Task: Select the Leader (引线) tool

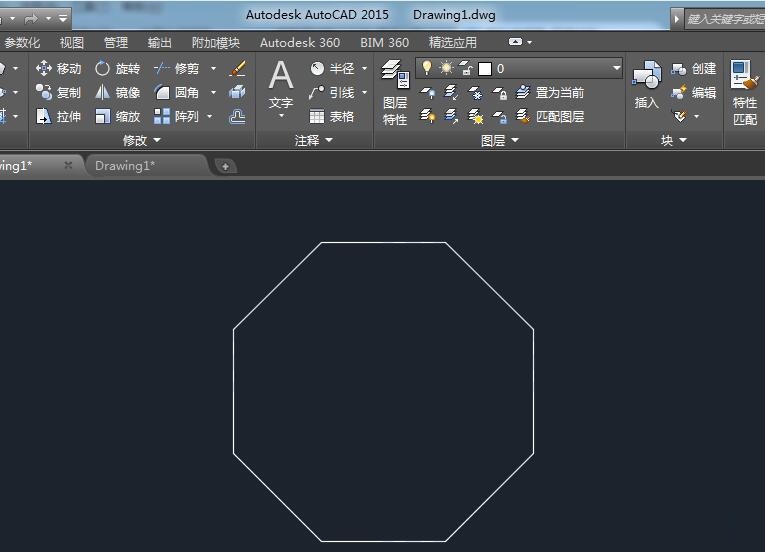Action: coord(331,92)
